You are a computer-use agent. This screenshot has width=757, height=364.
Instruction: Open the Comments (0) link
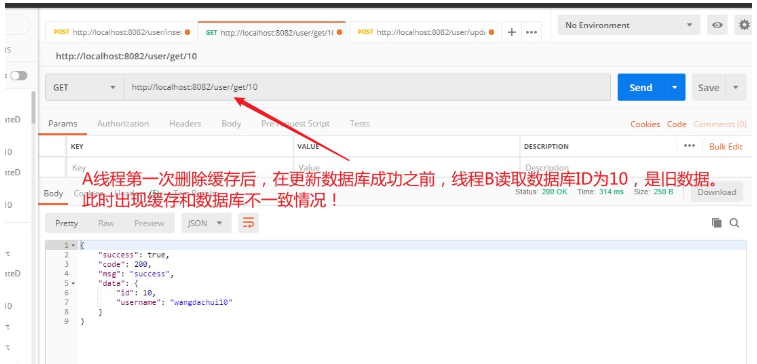[720, 124]
